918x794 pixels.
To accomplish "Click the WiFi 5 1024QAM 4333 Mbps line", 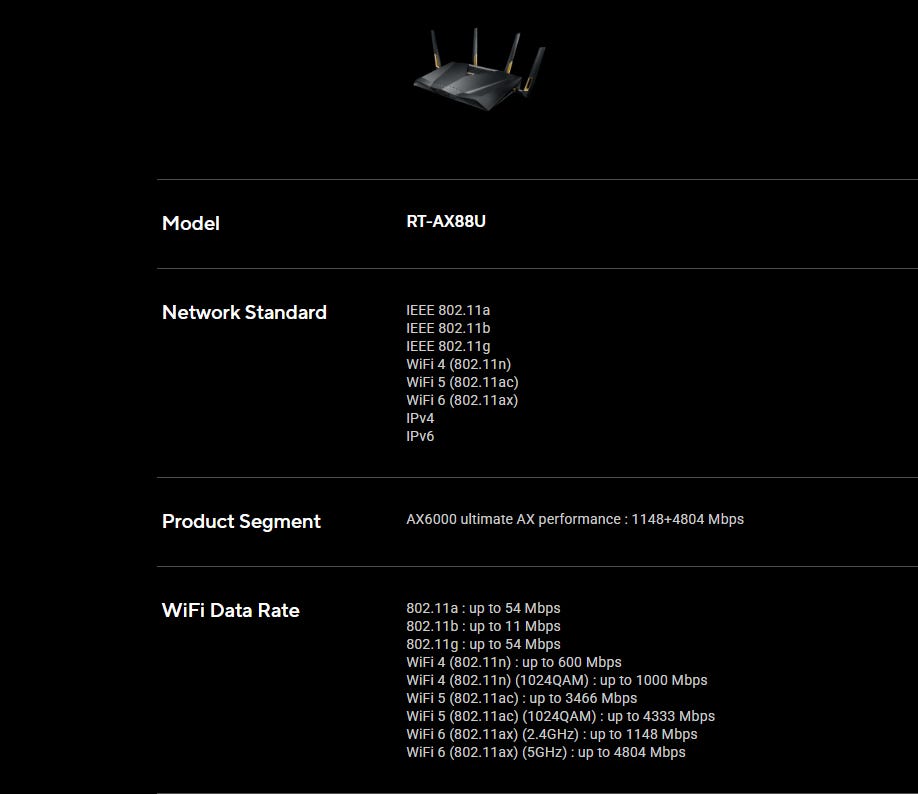I will 560,716.
